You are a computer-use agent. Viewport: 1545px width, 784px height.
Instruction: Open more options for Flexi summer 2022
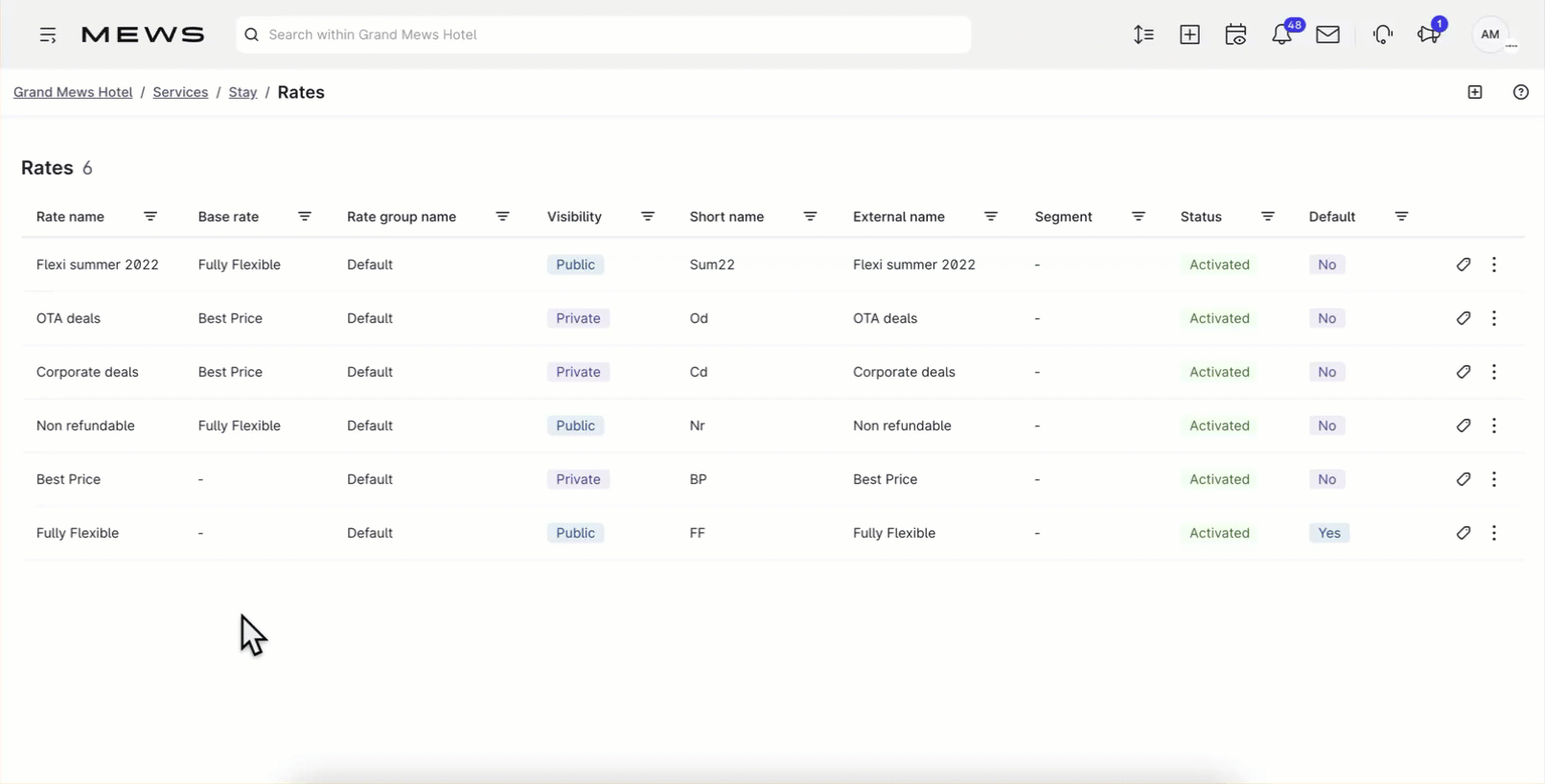click(1494, 265)
